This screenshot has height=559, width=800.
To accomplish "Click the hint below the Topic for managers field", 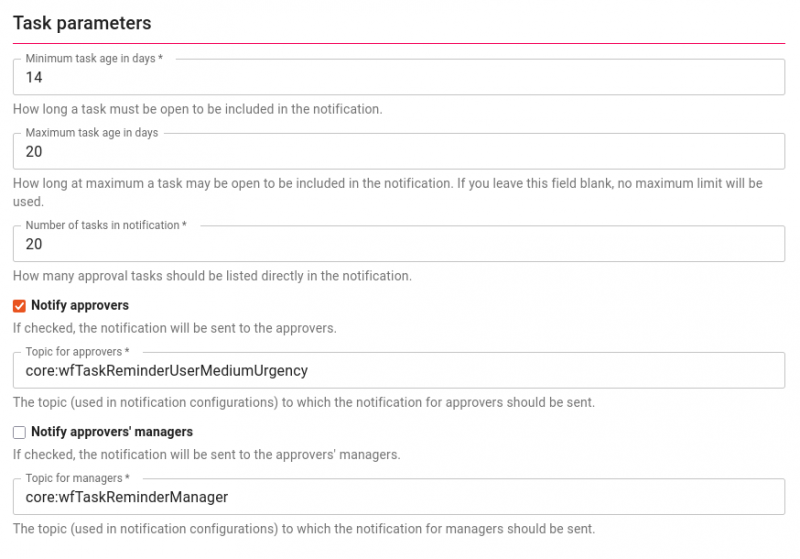I will [x=303, y=528].
